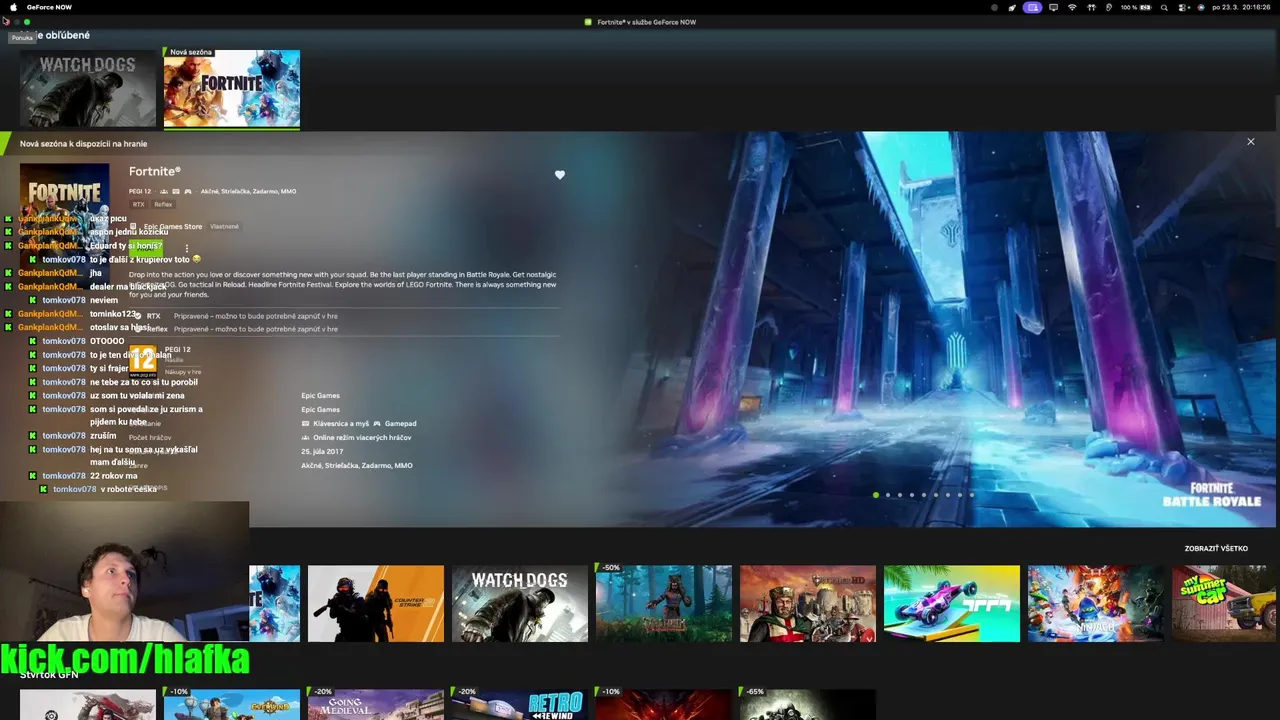Click the RTX tag under Fortnite title

point(138,204)
